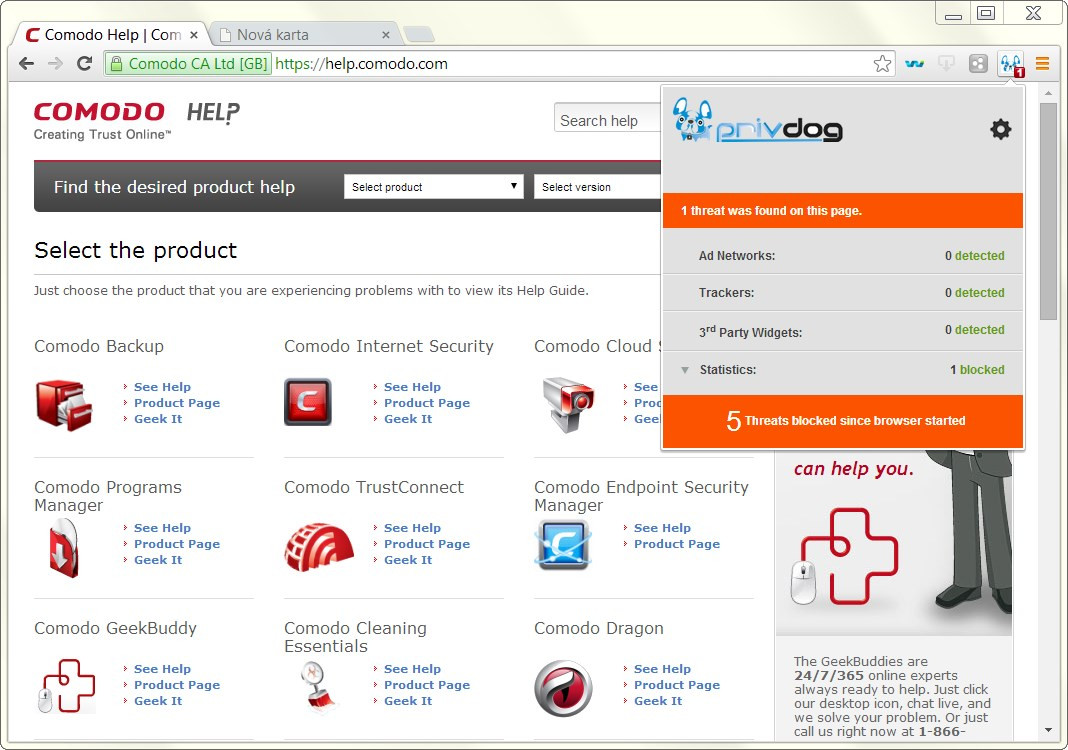Expand the Statistics row triangle
The height and width of the screenshot is (750, 1068).
685,370
